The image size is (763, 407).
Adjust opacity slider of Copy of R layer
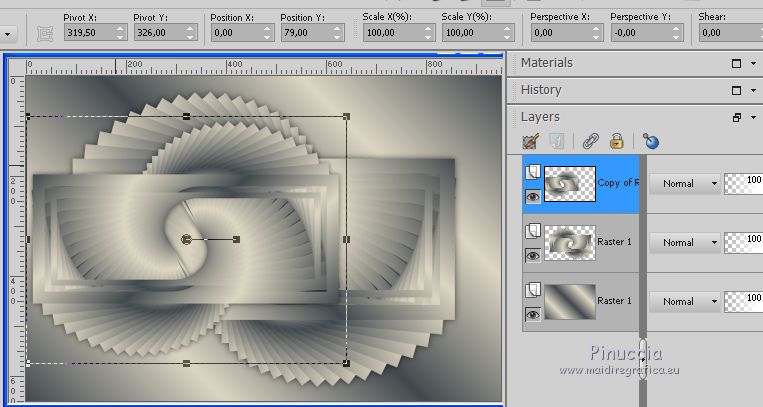click(x=743, y=184)
